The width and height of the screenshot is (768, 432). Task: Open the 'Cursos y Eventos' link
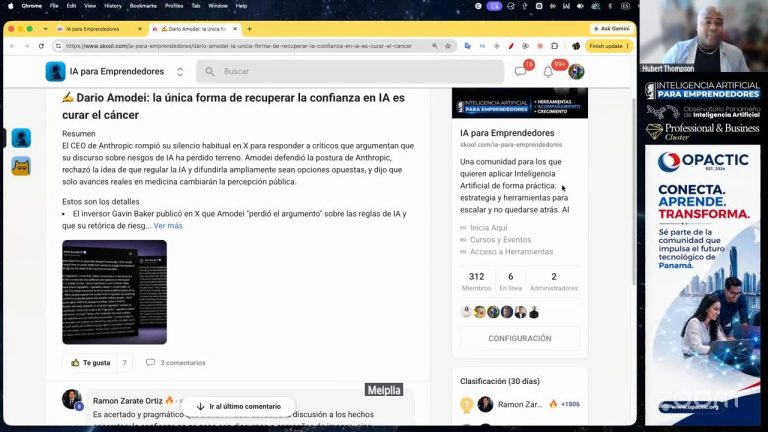point(500,240)
